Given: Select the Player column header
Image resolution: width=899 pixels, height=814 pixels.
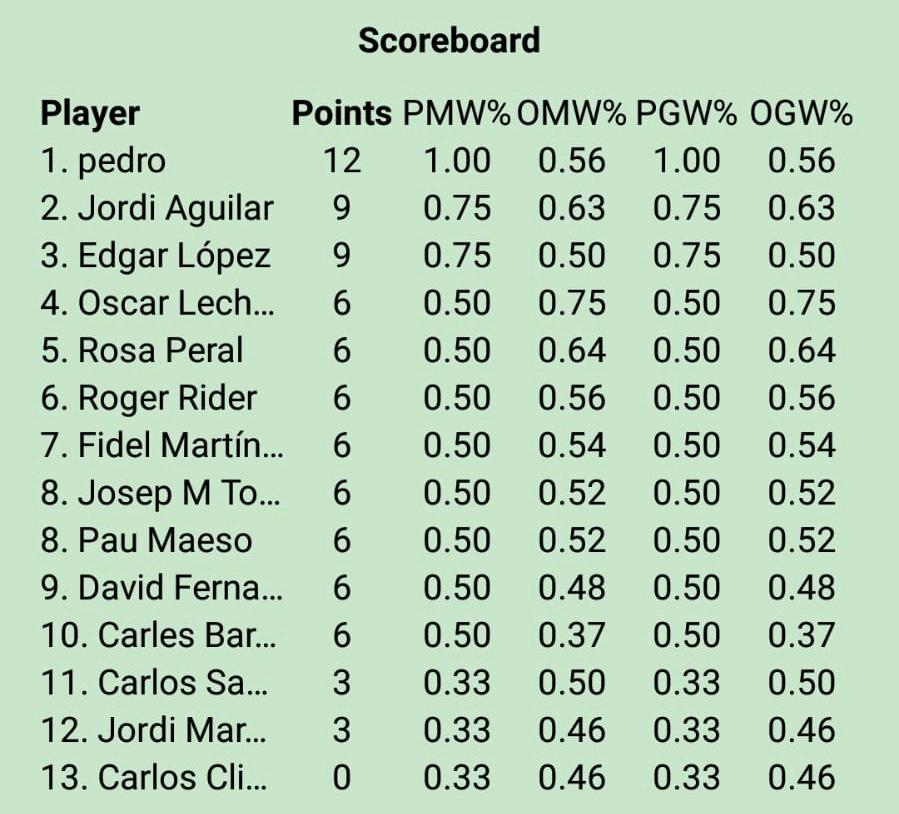Looking at the screenshot, I should pyautogui.click(x=90, y=114).
